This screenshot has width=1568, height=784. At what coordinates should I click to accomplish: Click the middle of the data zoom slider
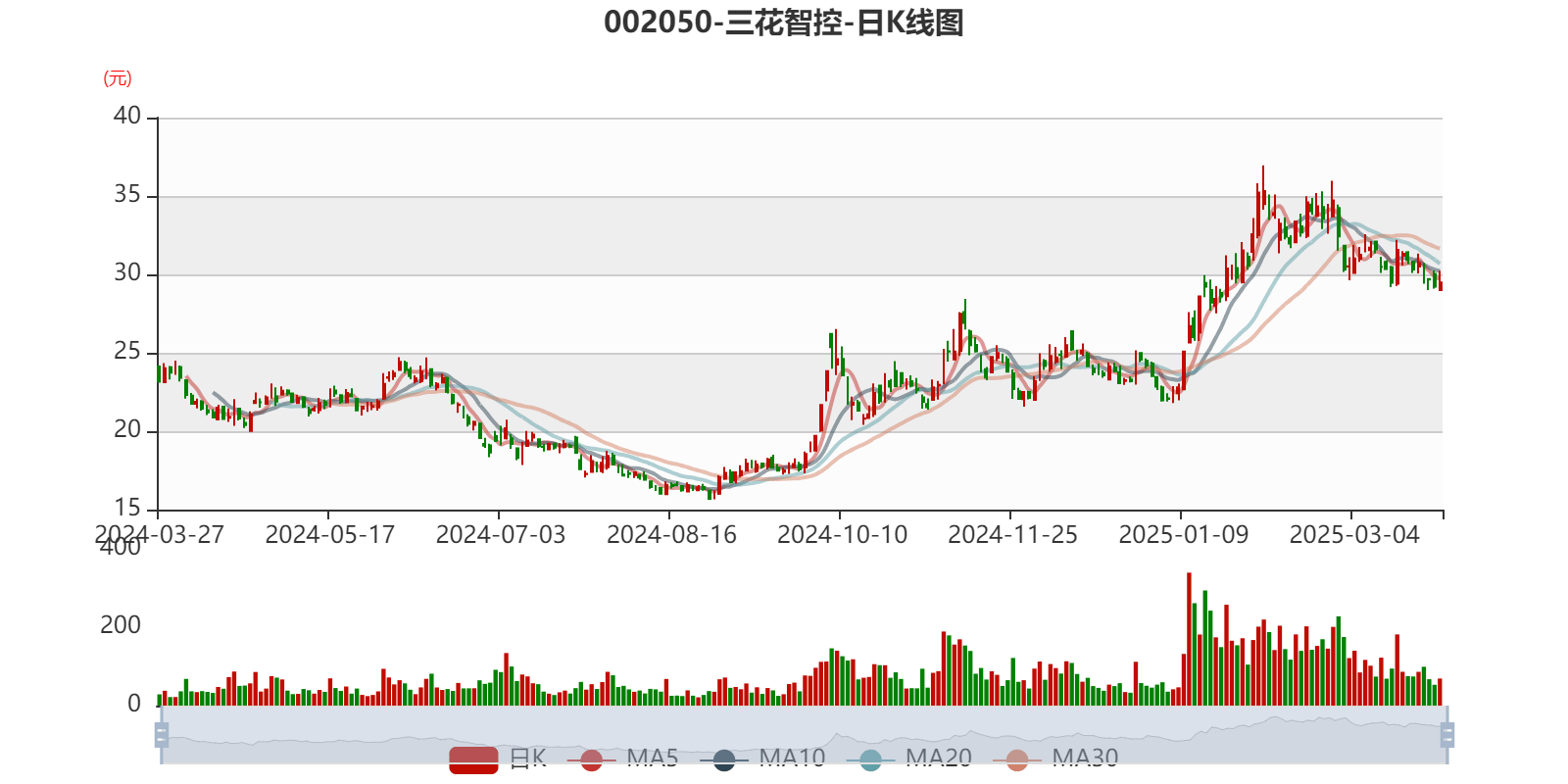[804, 735]
